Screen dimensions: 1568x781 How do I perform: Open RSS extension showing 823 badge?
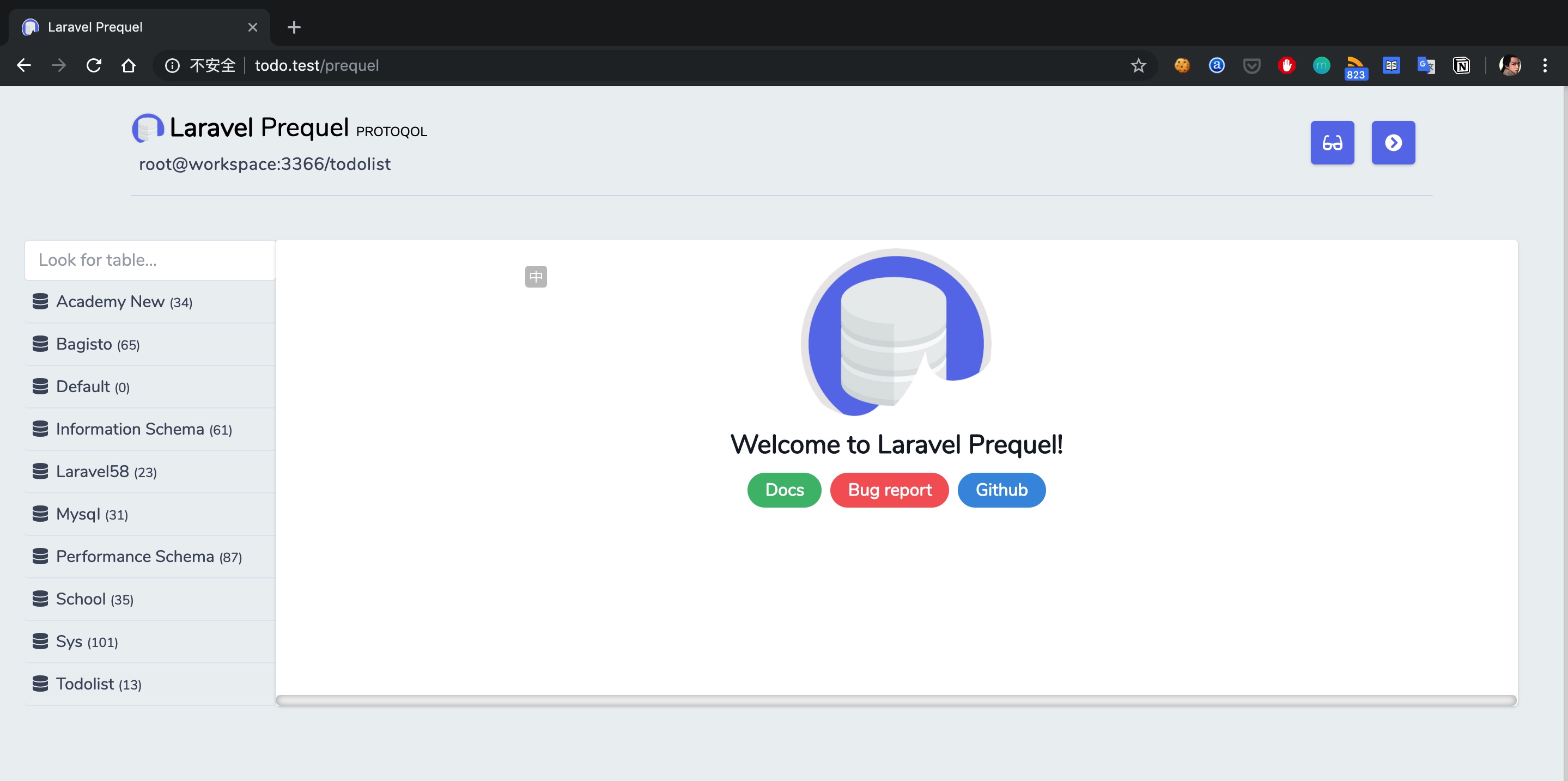point(1356,68)
